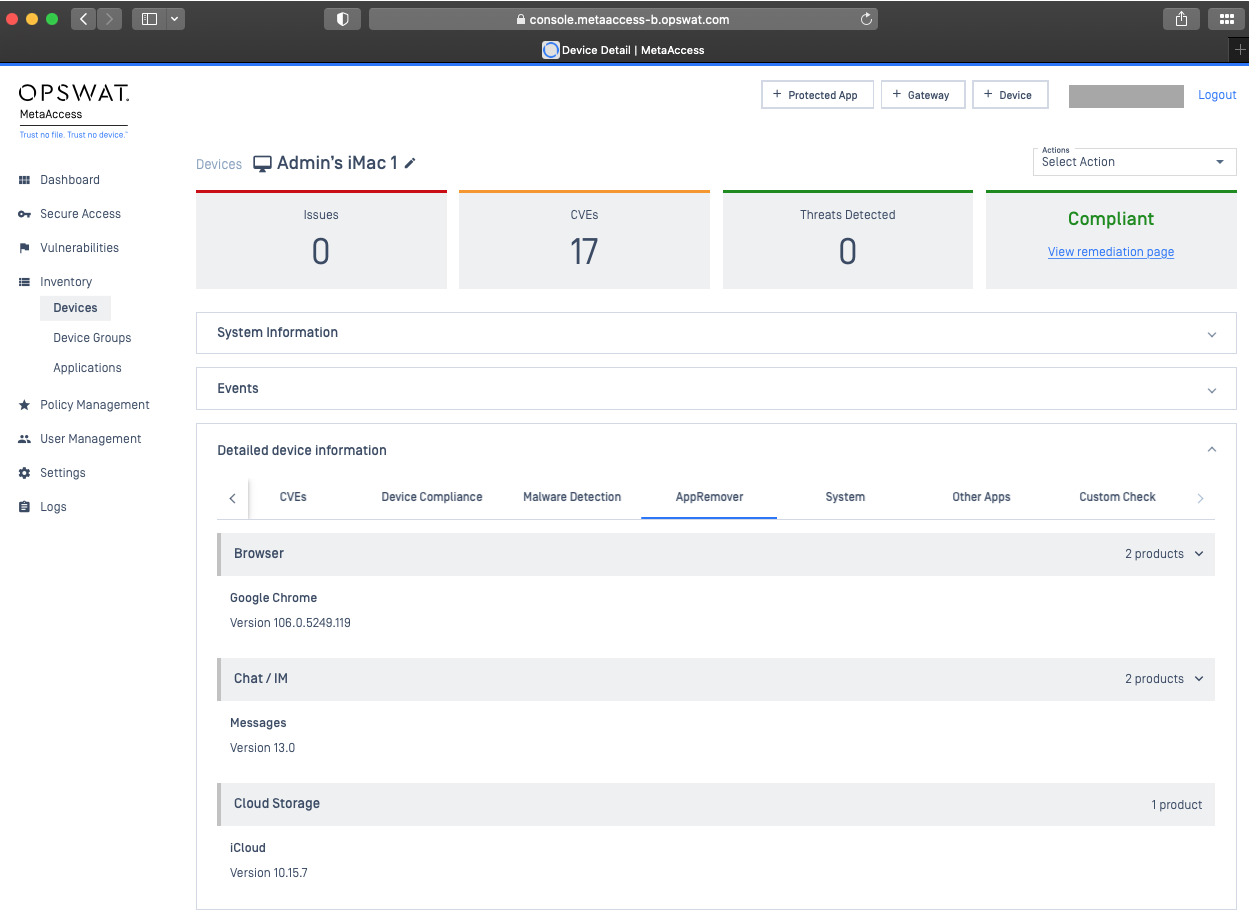
Task: Click the iCloud product name
Action: [248, 848]
